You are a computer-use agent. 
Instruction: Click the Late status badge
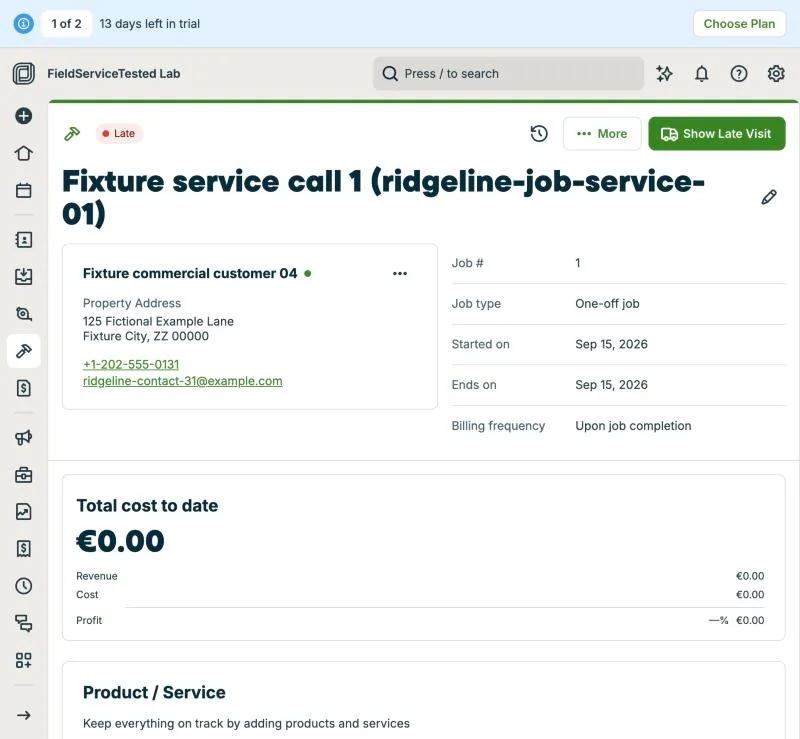tap(119, 134)
